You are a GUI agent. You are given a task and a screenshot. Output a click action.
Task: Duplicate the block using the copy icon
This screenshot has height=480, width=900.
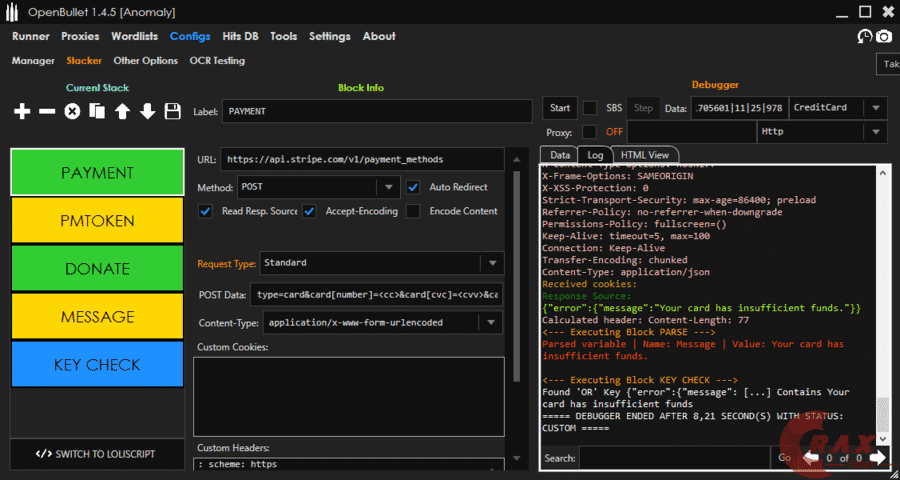[97, 111]
